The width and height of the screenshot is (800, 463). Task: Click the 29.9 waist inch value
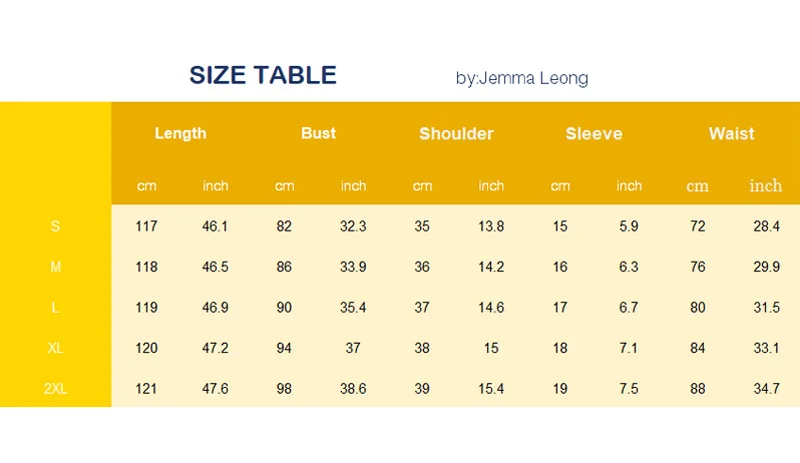pyautogui.click(x=766, y=266)
